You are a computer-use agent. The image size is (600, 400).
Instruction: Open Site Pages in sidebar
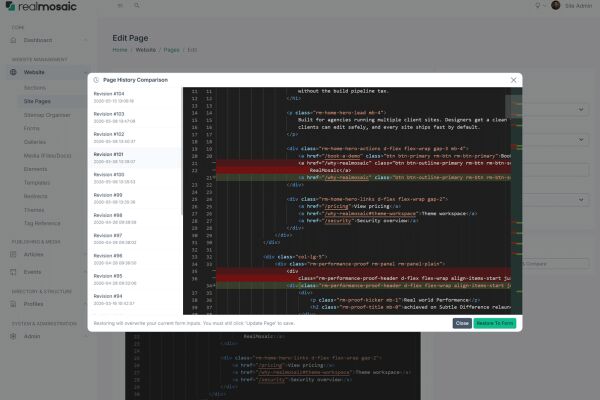pyautogui.click(x=37, y=101)
